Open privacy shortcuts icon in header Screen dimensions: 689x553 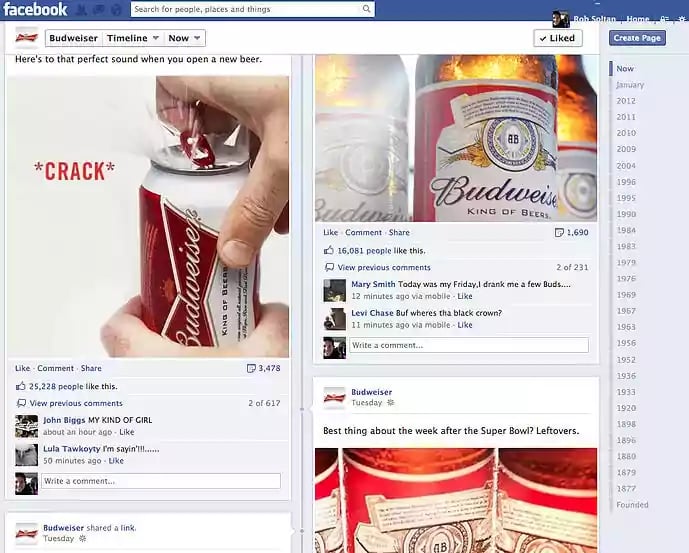point(664,19)
